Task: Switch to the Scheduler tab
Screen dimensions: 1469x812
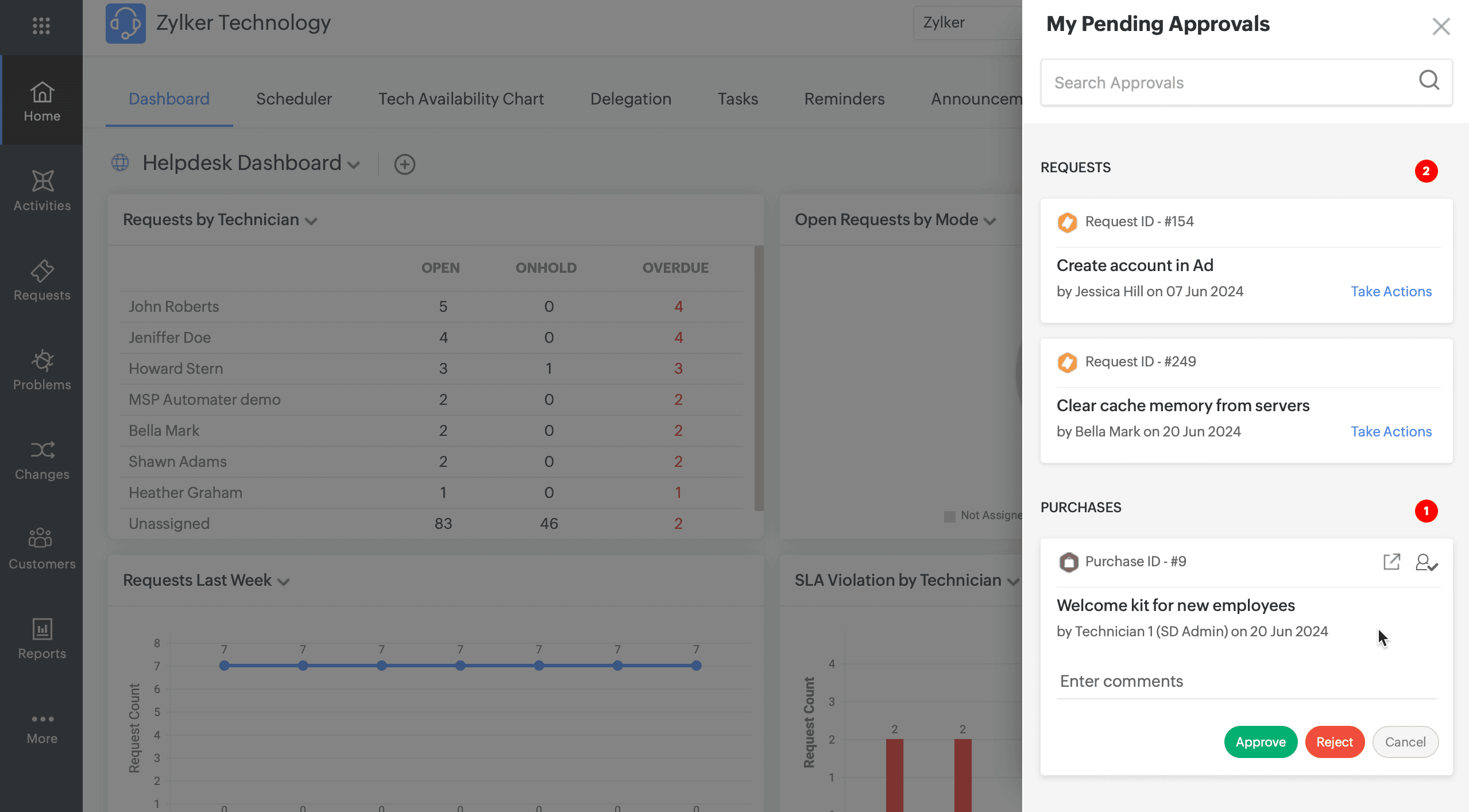Action: click(x=293, y=99)
